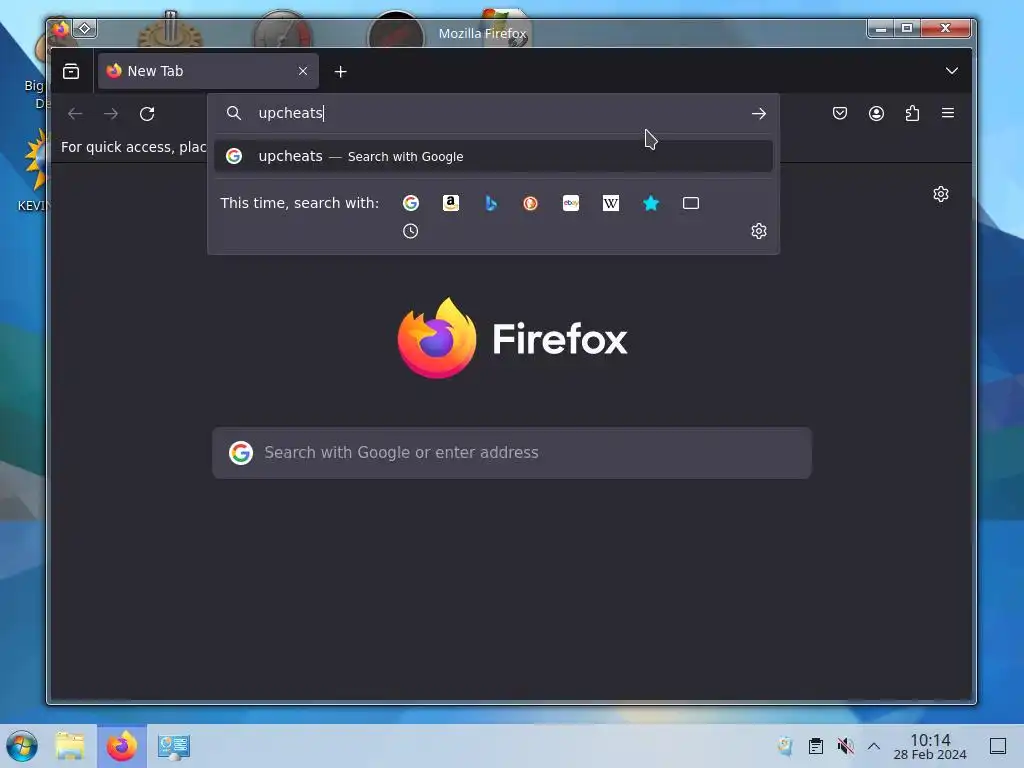Search bookmarks using the star icon
Viewport: 1024px width, 768px height.
tap(651, 203)
